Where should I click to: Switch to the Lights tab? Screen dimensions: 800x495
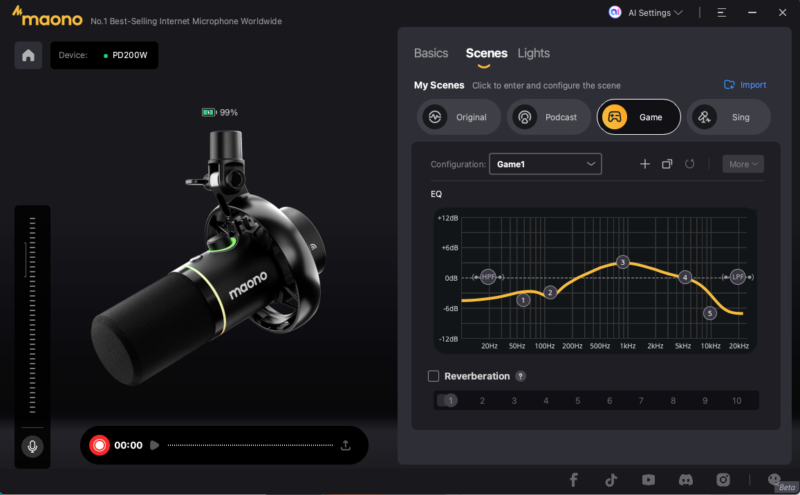point(533,53)
